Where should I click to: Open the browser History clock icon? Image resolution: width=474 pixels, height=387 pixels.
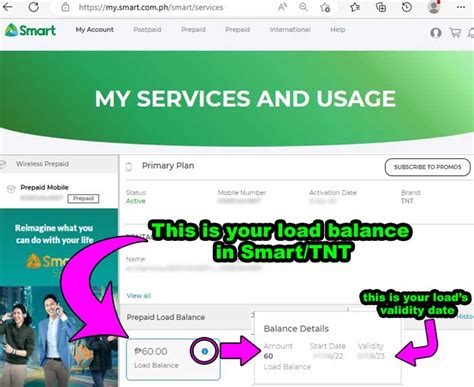[x=407, y=7]
